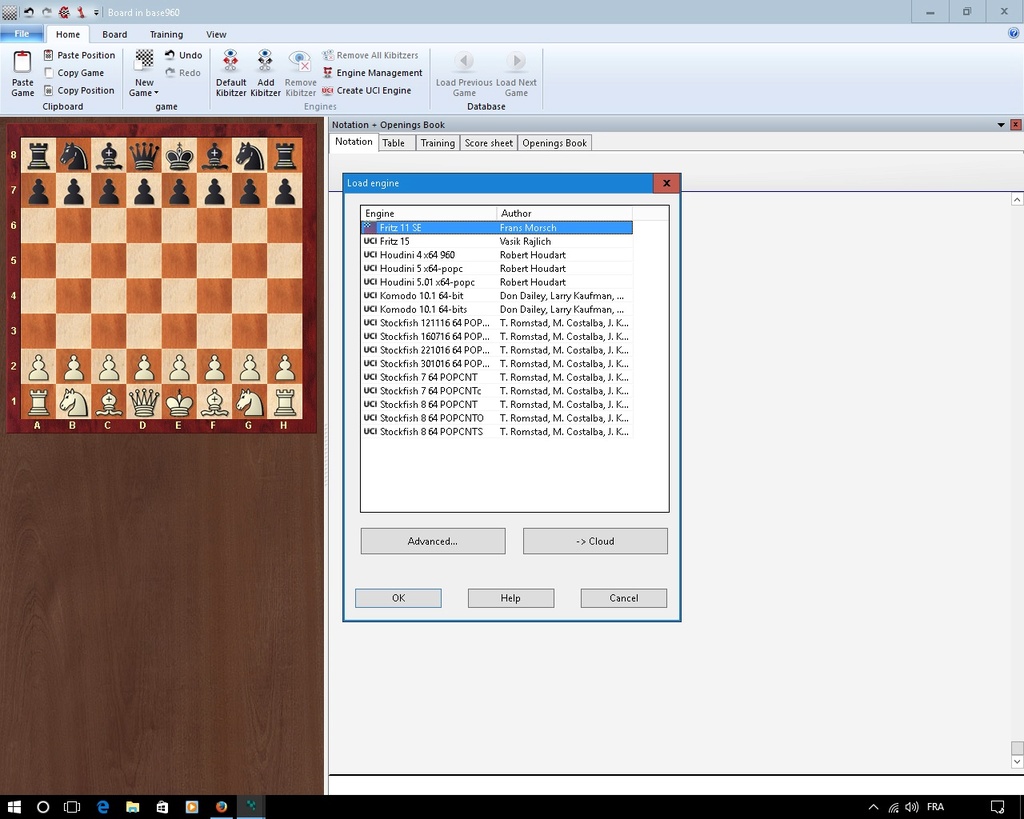
Task: Confirm the Load engine dialog with OK
Action: coord(398,598)
